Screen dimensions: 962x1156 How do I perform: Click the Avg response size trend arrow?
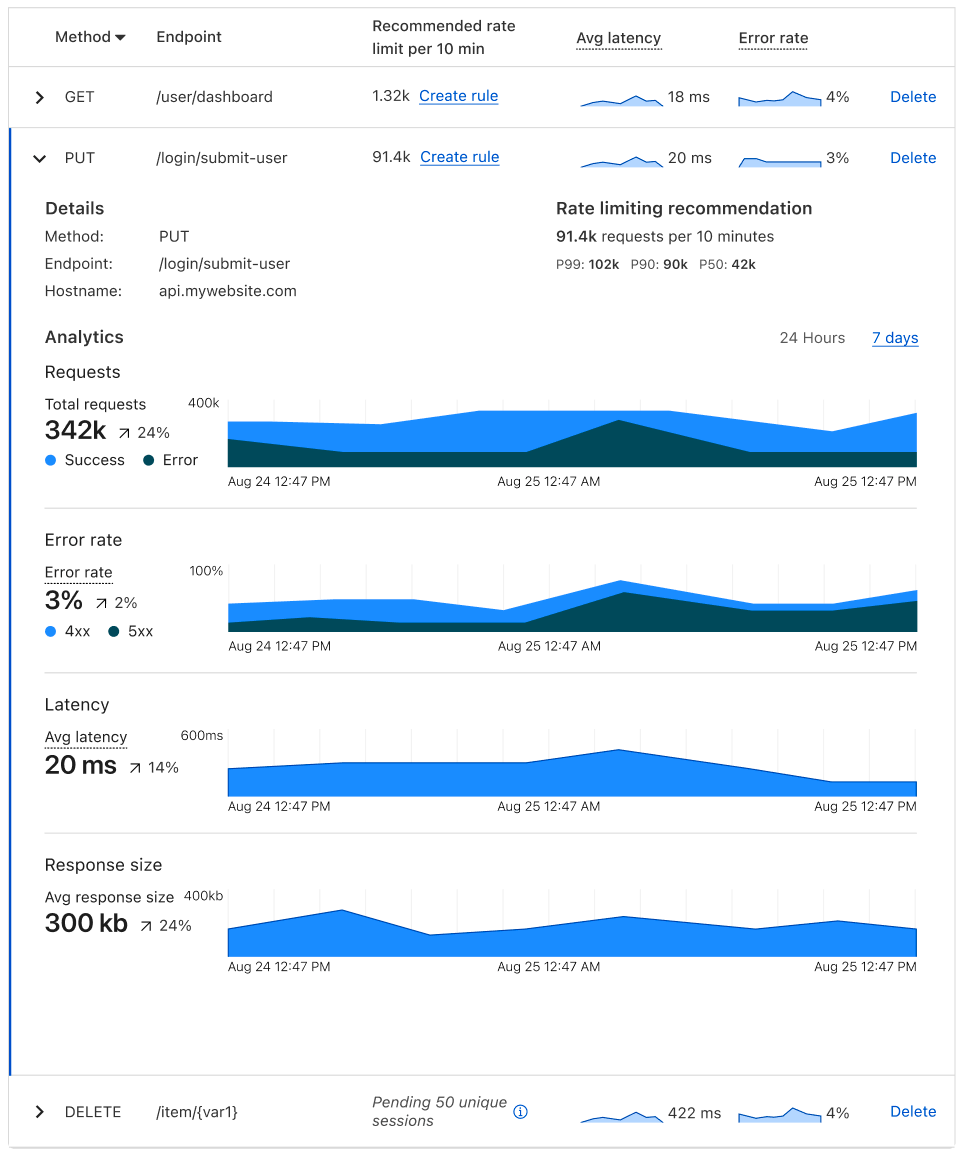[x=146, y=926]
